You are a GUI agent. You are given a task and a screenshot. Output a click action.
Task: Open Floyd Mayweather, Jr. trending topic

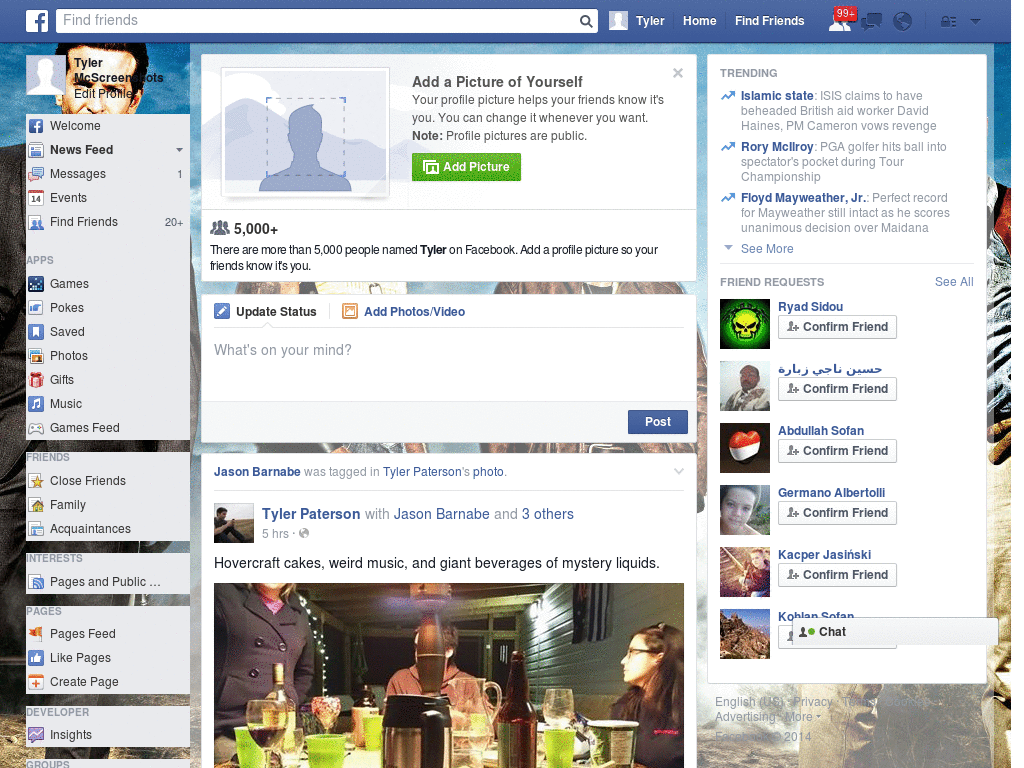click(x=803, y=198)
